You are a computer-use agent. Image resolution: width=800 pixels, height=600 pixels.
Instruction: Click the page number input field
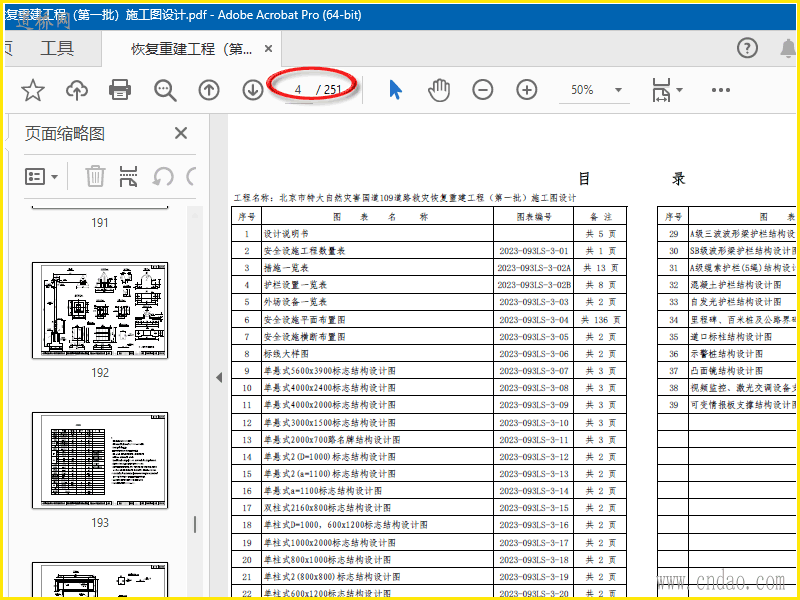click(x=298, y=90)
